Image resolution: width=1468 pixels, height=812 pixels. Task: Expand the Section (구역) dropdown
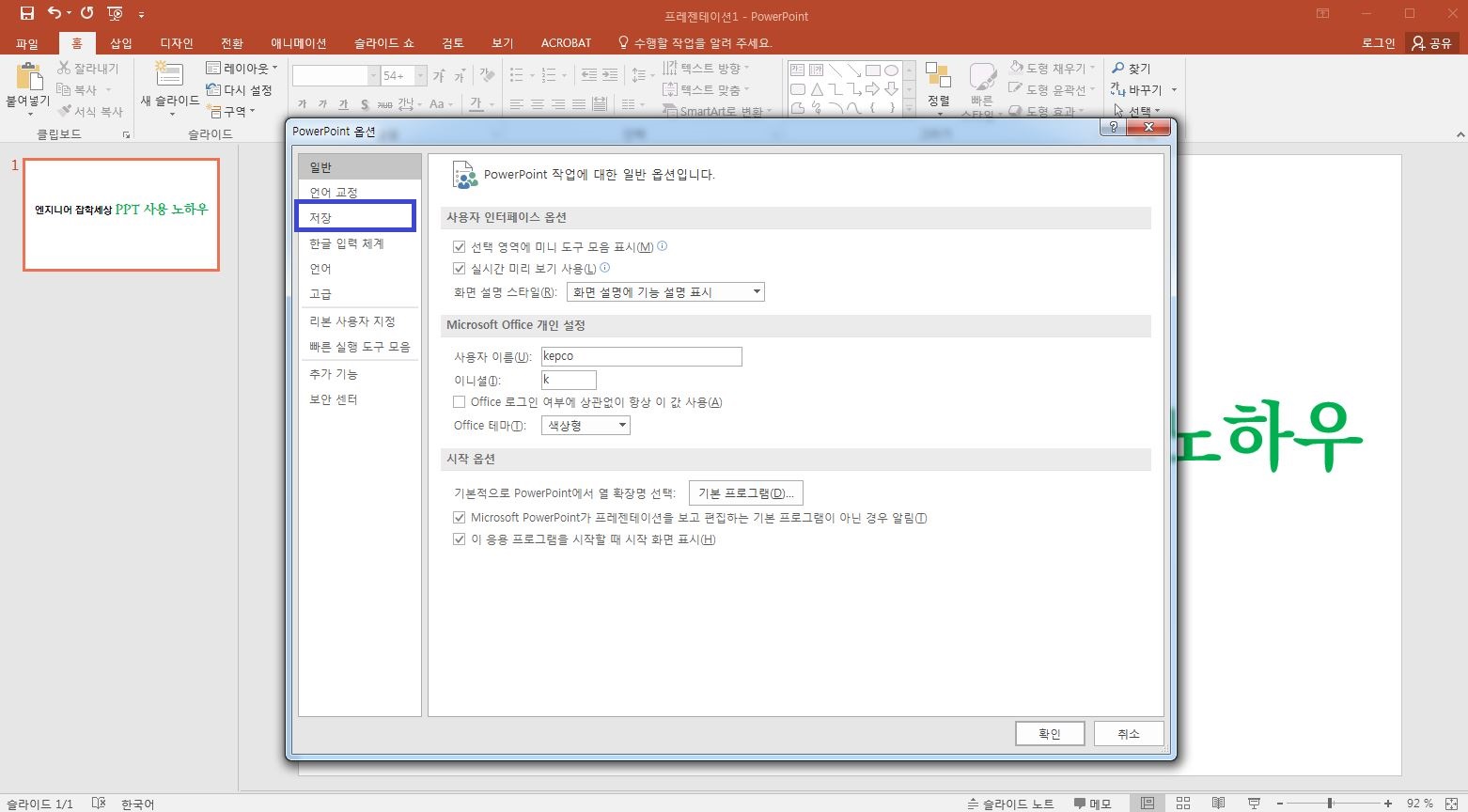[x=231, y=112]
